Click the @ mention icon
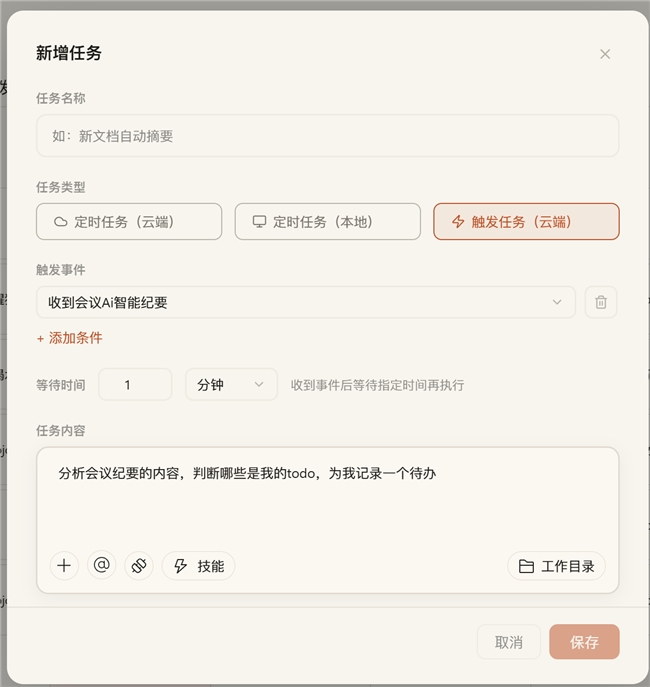The width and height of the screenshot is (650, 687). pos(102,565)
